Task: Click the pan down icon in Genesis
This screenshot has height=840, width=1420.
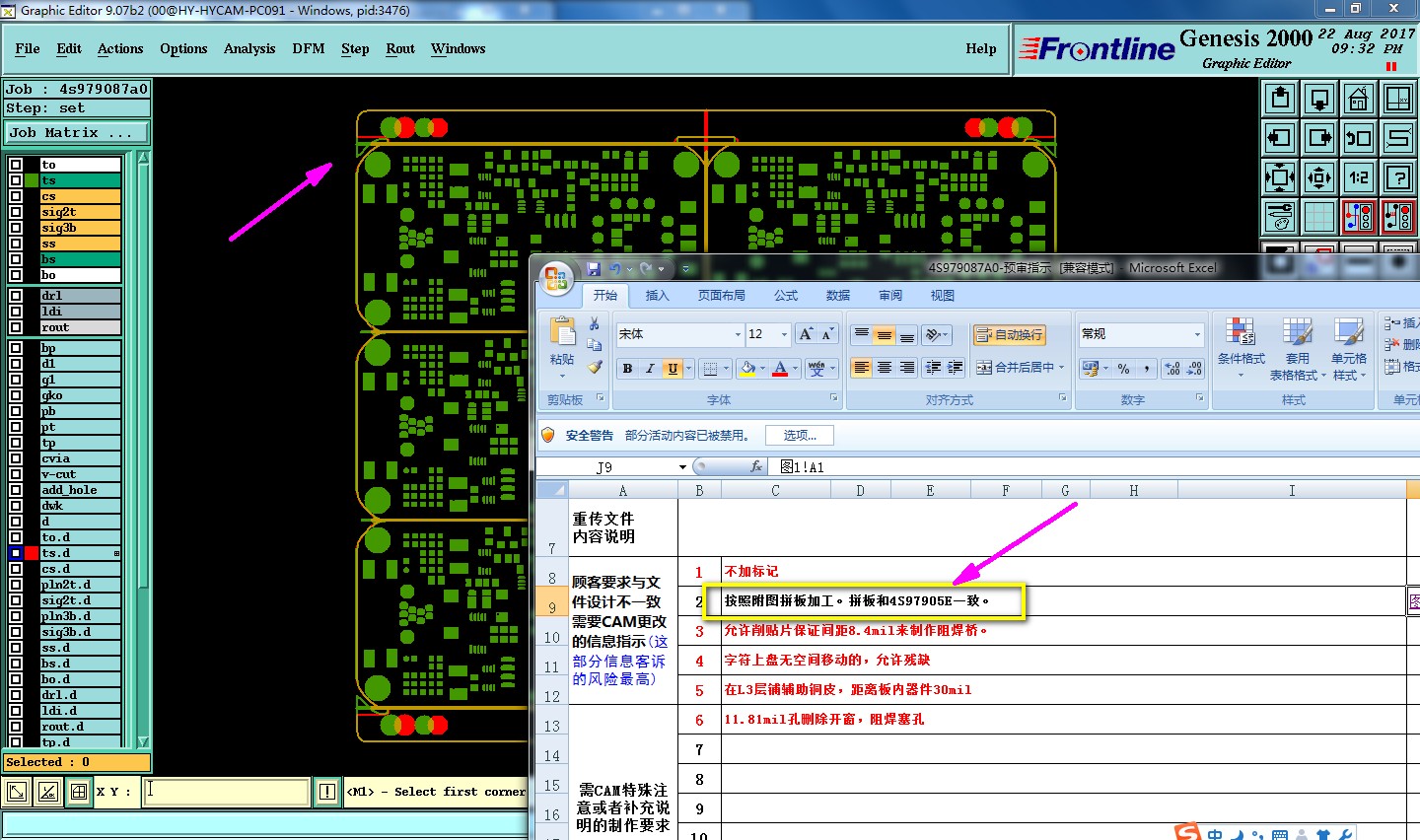Action: tap(1319, 99)
